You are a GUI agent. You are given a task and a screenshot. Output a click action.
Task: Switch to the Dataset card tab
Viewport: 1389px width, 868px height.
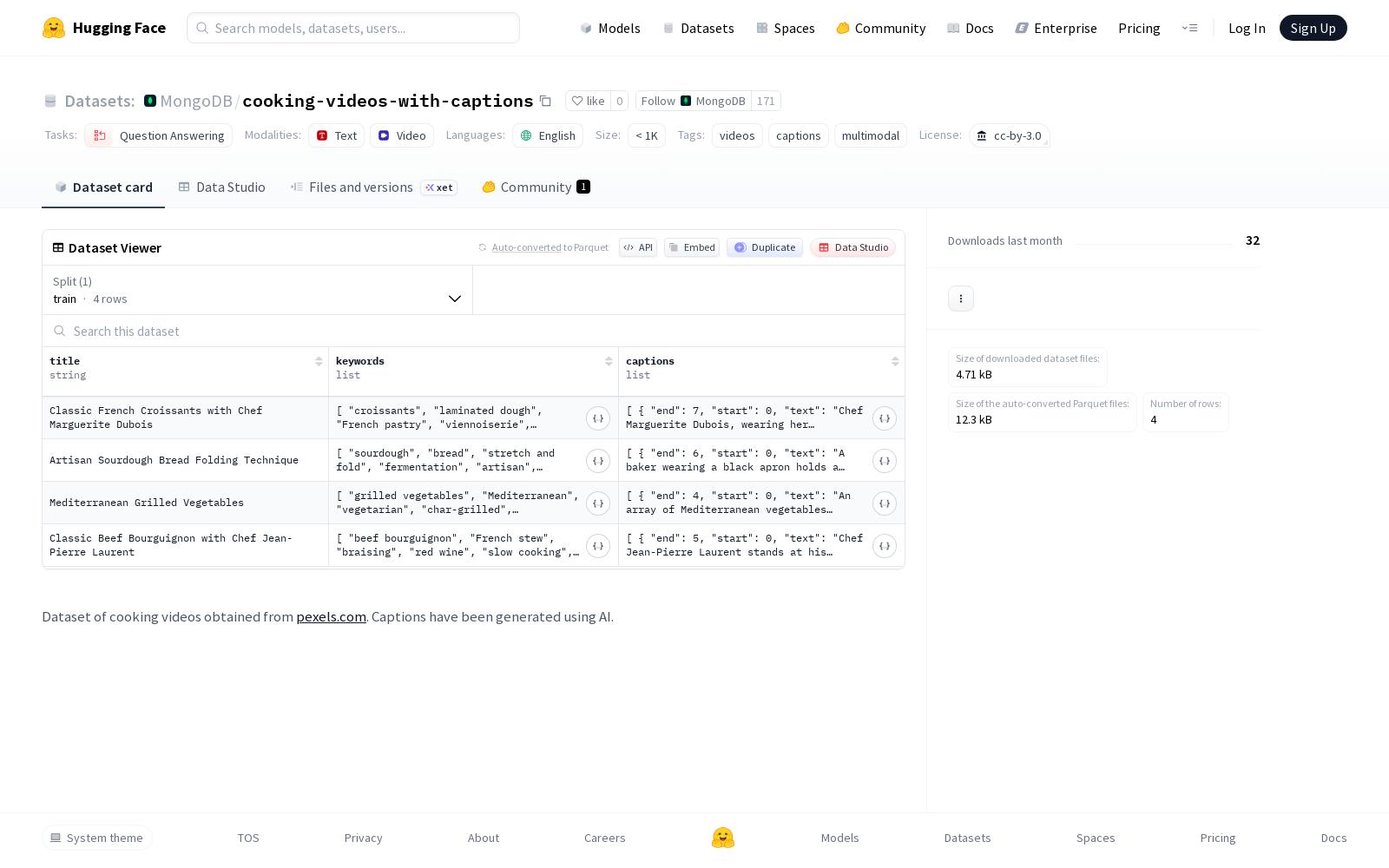pos(103,187)
